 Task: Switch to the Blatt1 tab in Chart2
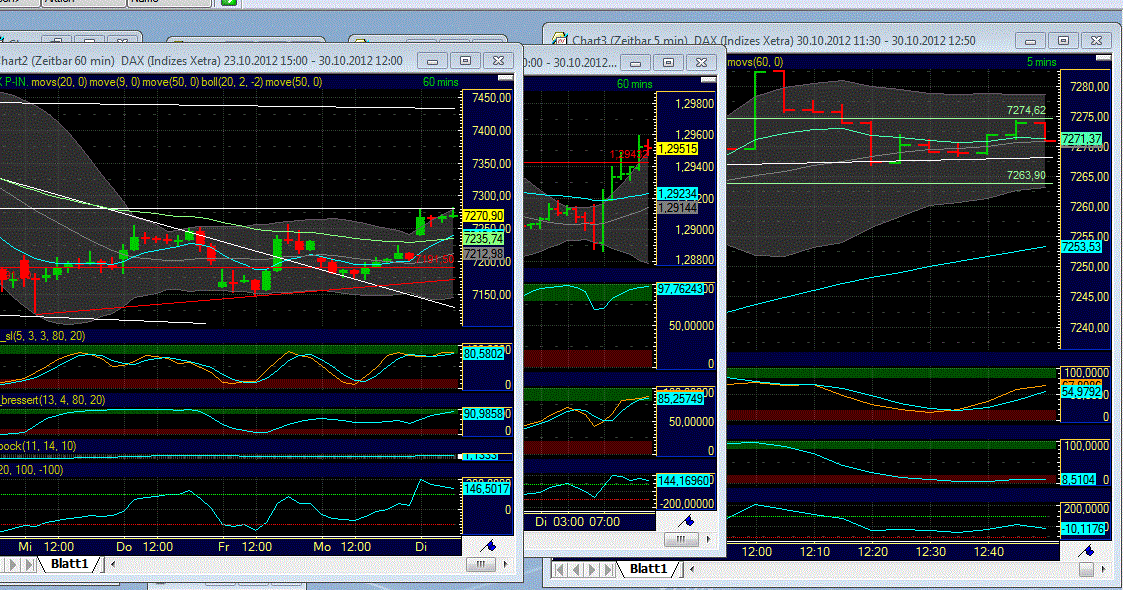pos(70,563)
